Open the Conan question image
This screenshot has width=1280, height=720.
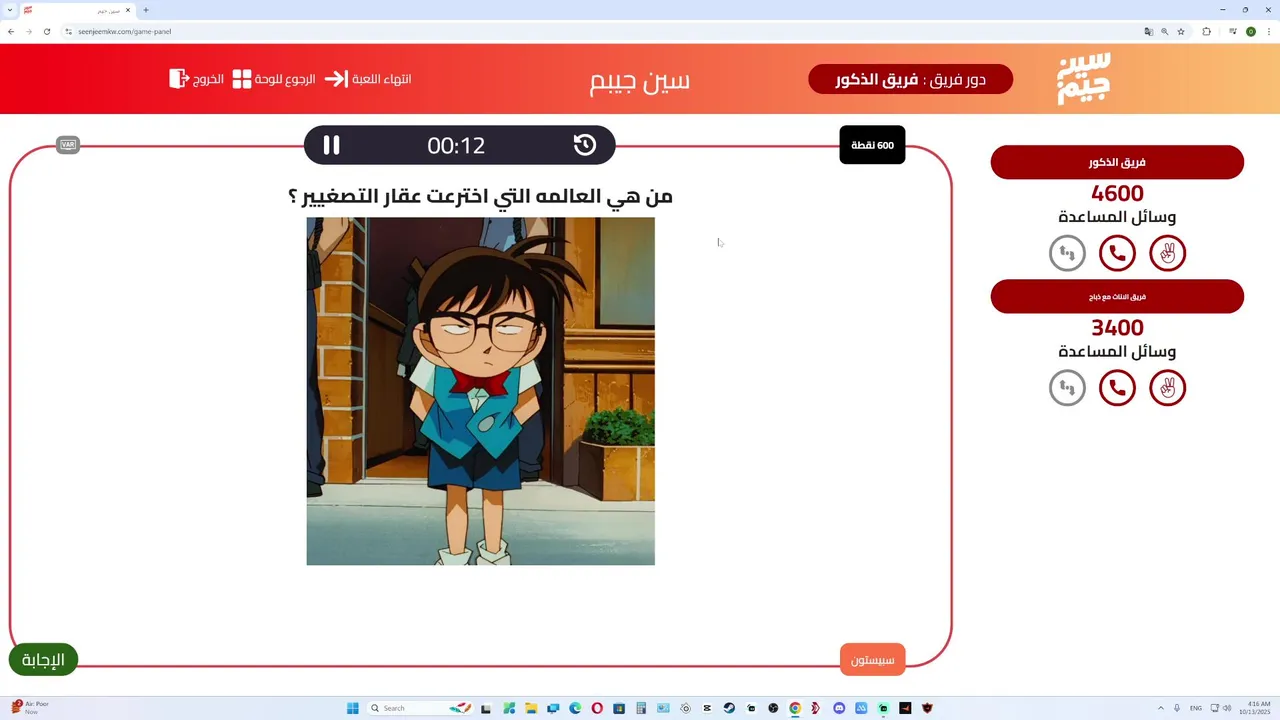click(480, 391)
